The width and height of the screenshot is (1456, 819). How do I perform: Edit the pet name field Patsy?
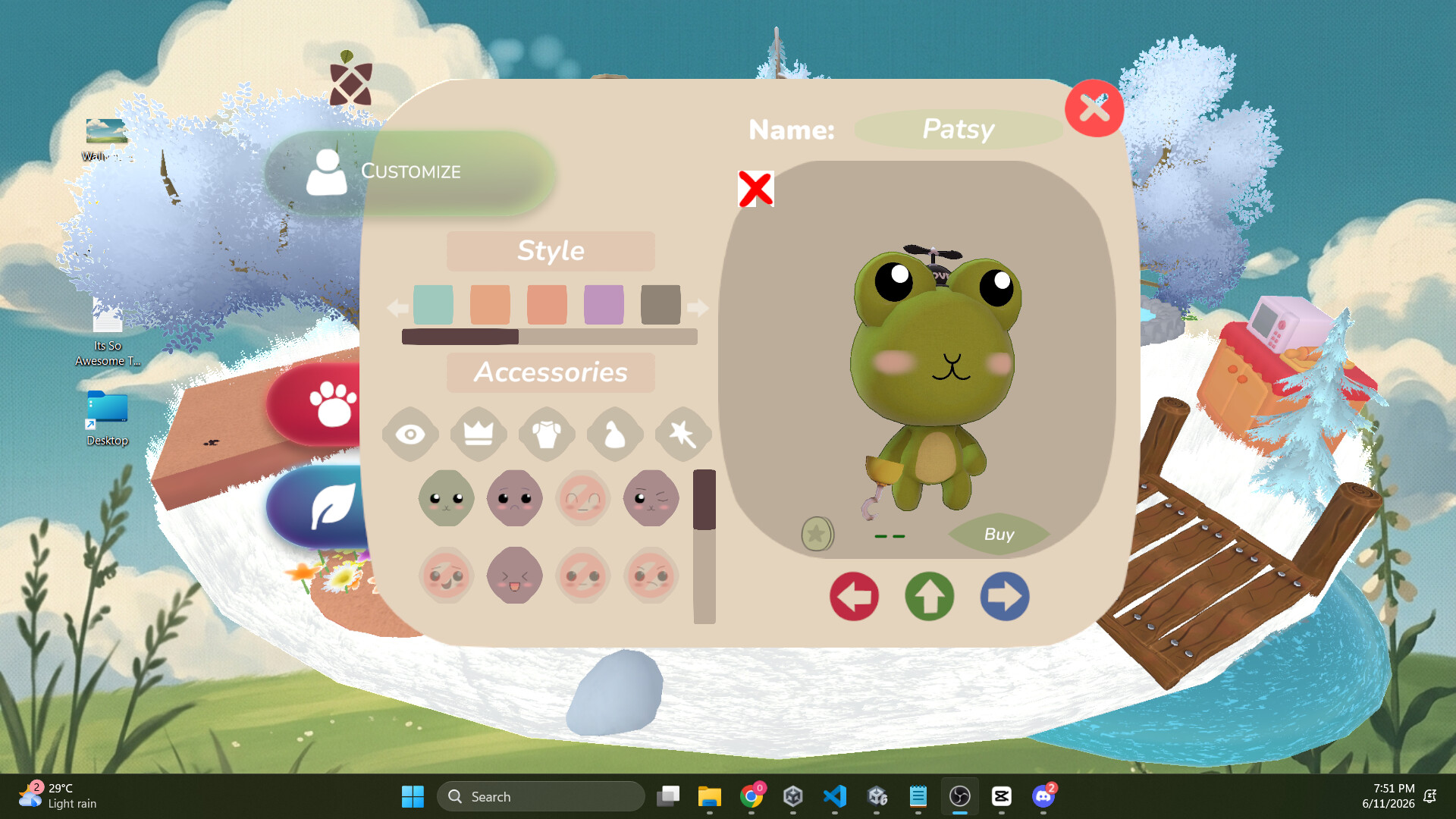tap(959, 129)
